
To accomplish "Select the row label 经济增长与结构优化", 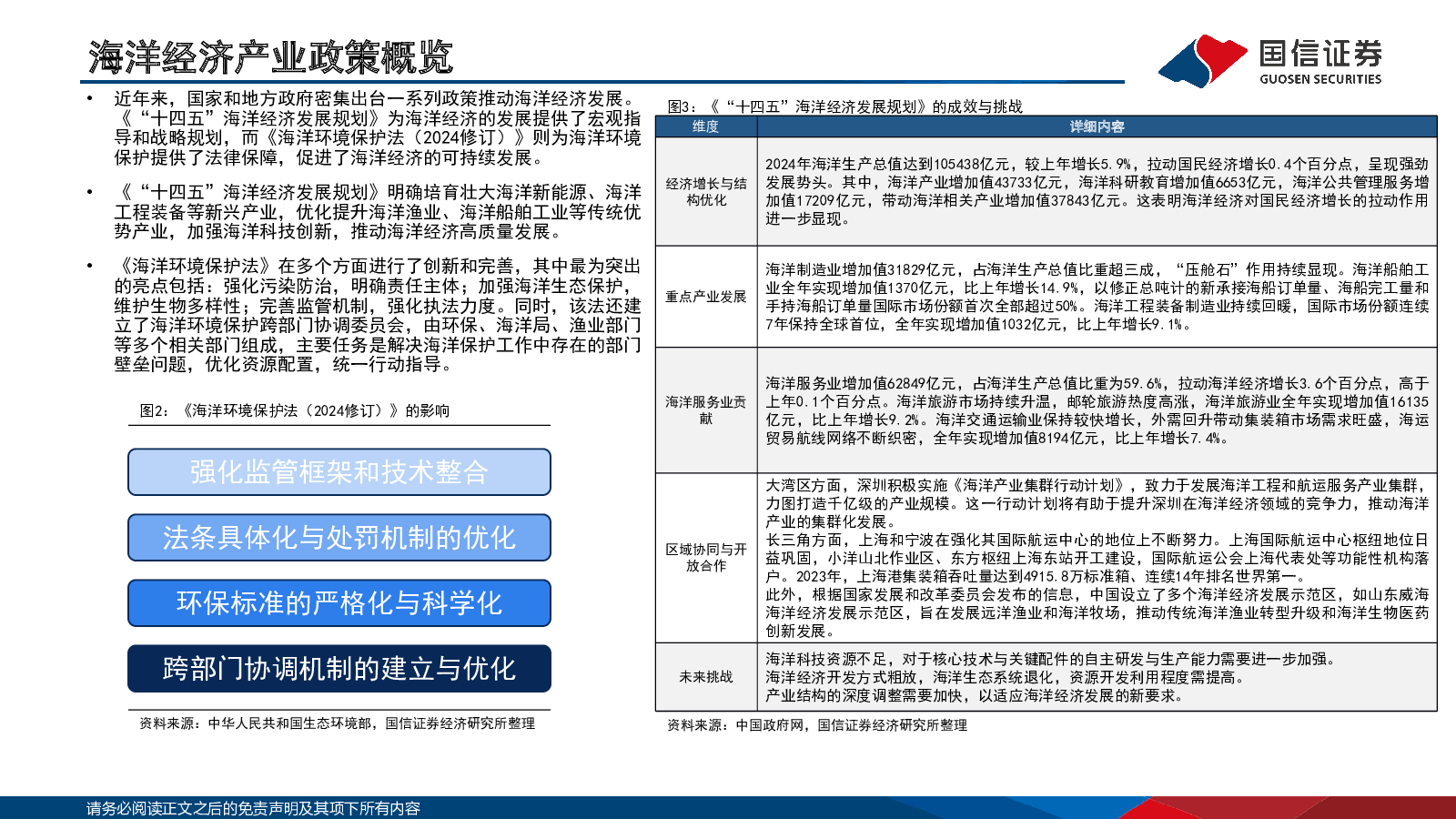I will [x=706, y=191].
